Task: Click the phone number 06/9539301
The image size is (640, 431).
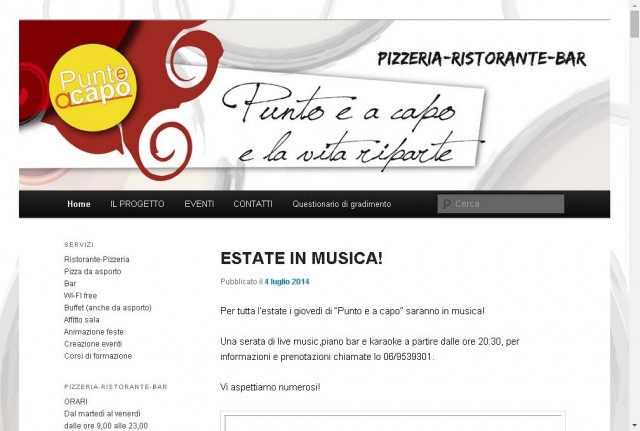Action: click(407, 357)
